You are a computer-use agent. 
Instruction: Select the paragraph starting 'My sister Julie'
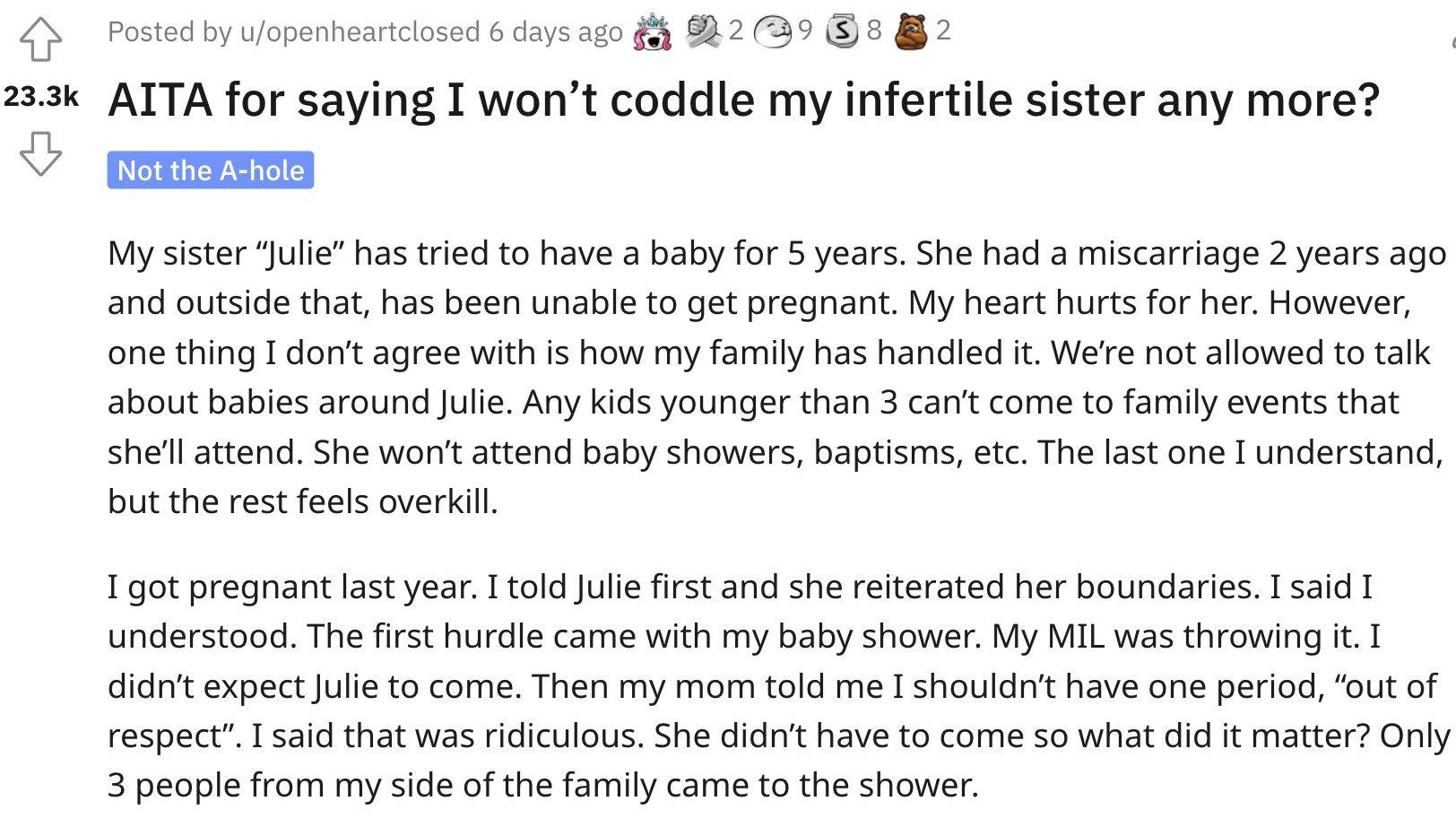tap(777, 378)
